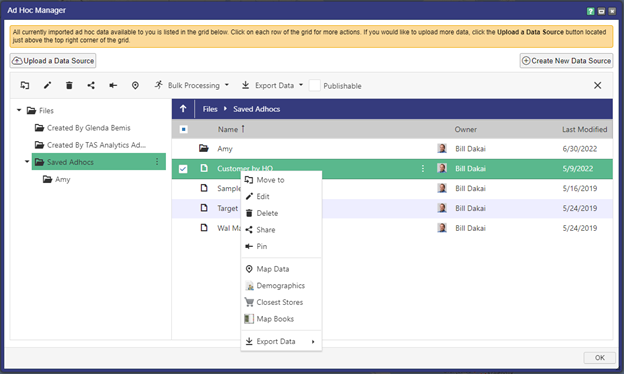Click the Ad Hoc Manager help icon

click(x=591, y=11)
